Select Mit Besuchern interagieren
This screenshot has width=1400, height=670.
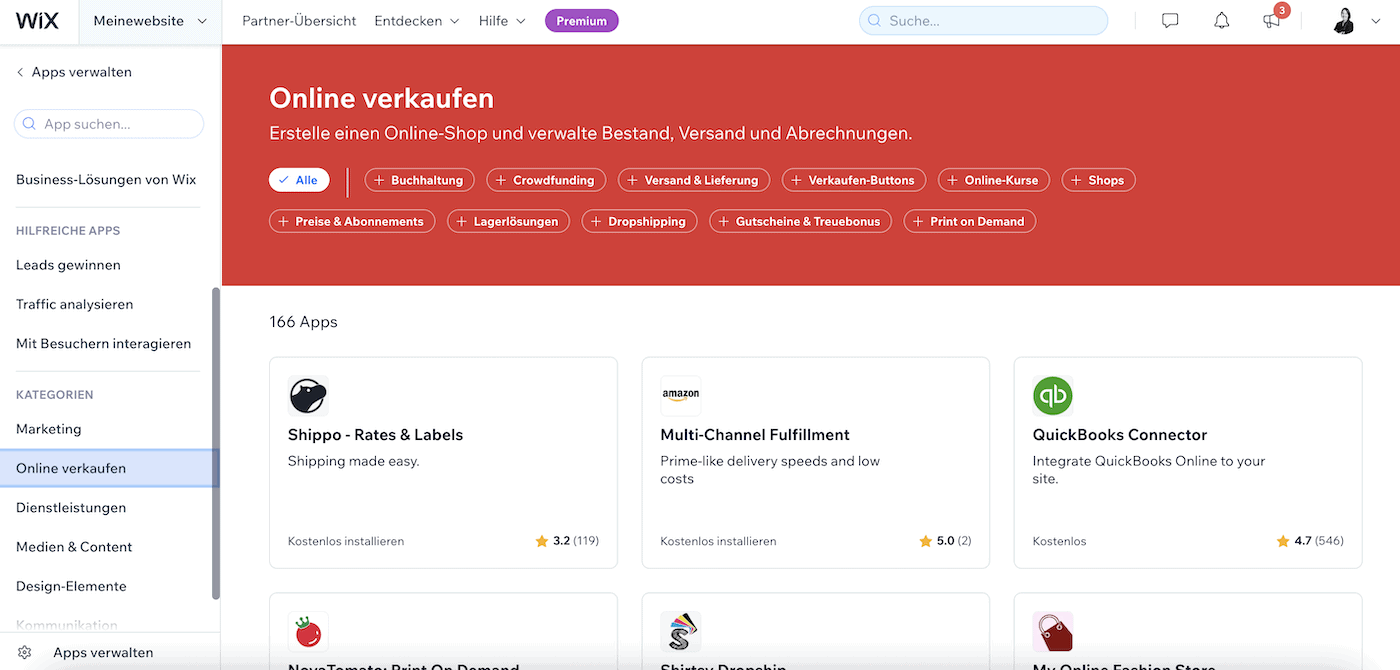coord(104,343)
